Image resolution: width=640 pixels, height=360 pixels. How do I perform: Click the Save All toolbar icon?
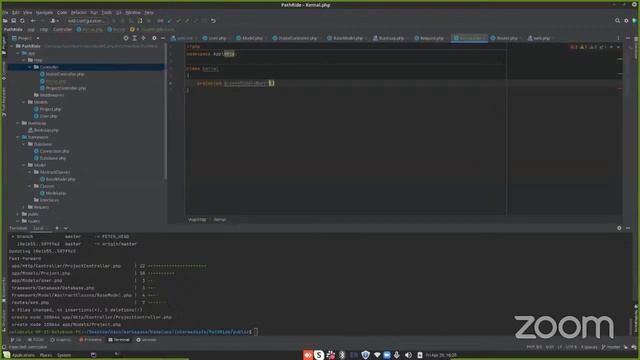[13, 20]
